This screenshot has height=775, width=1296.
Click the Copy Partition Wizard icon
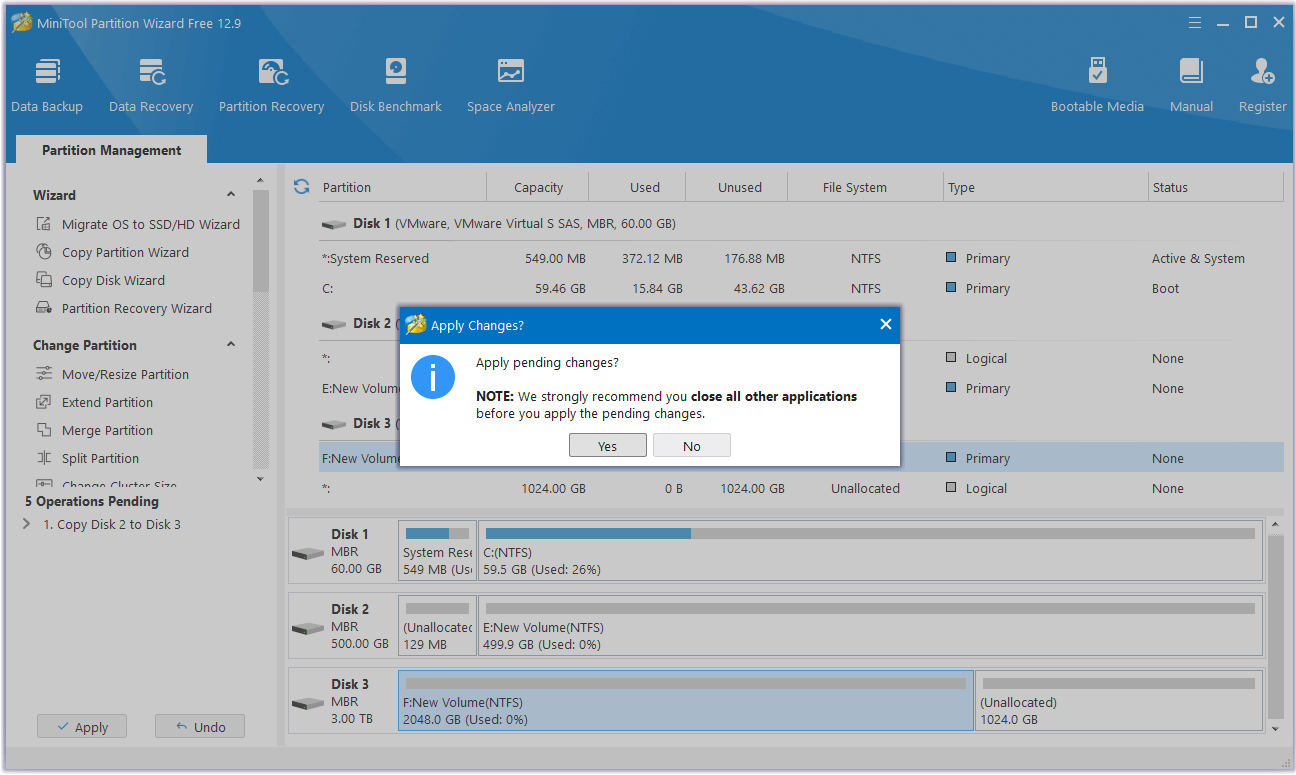pyautogui.click(x=44, y=252)
